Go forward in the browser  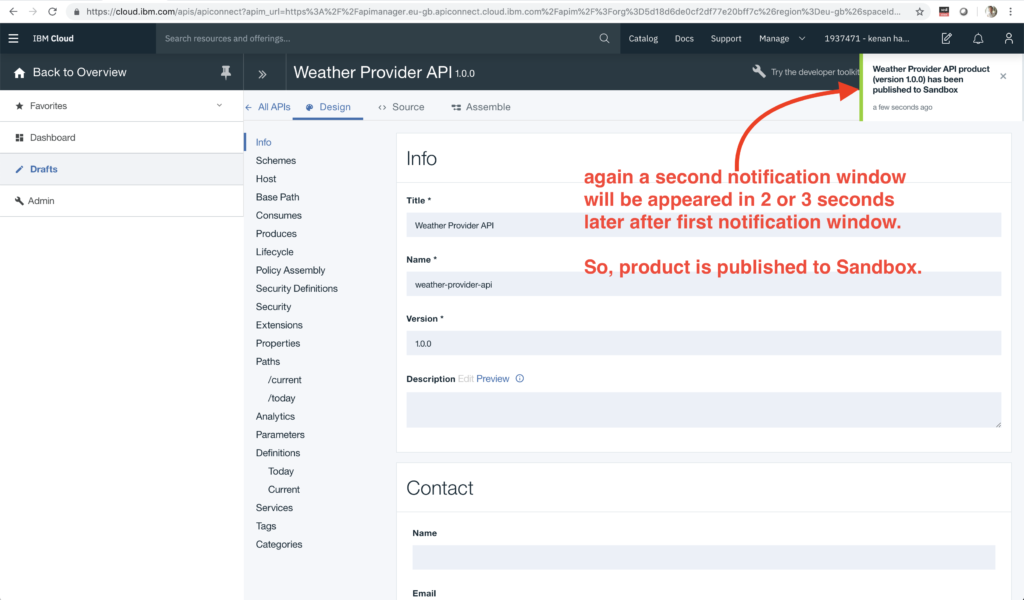33,12
